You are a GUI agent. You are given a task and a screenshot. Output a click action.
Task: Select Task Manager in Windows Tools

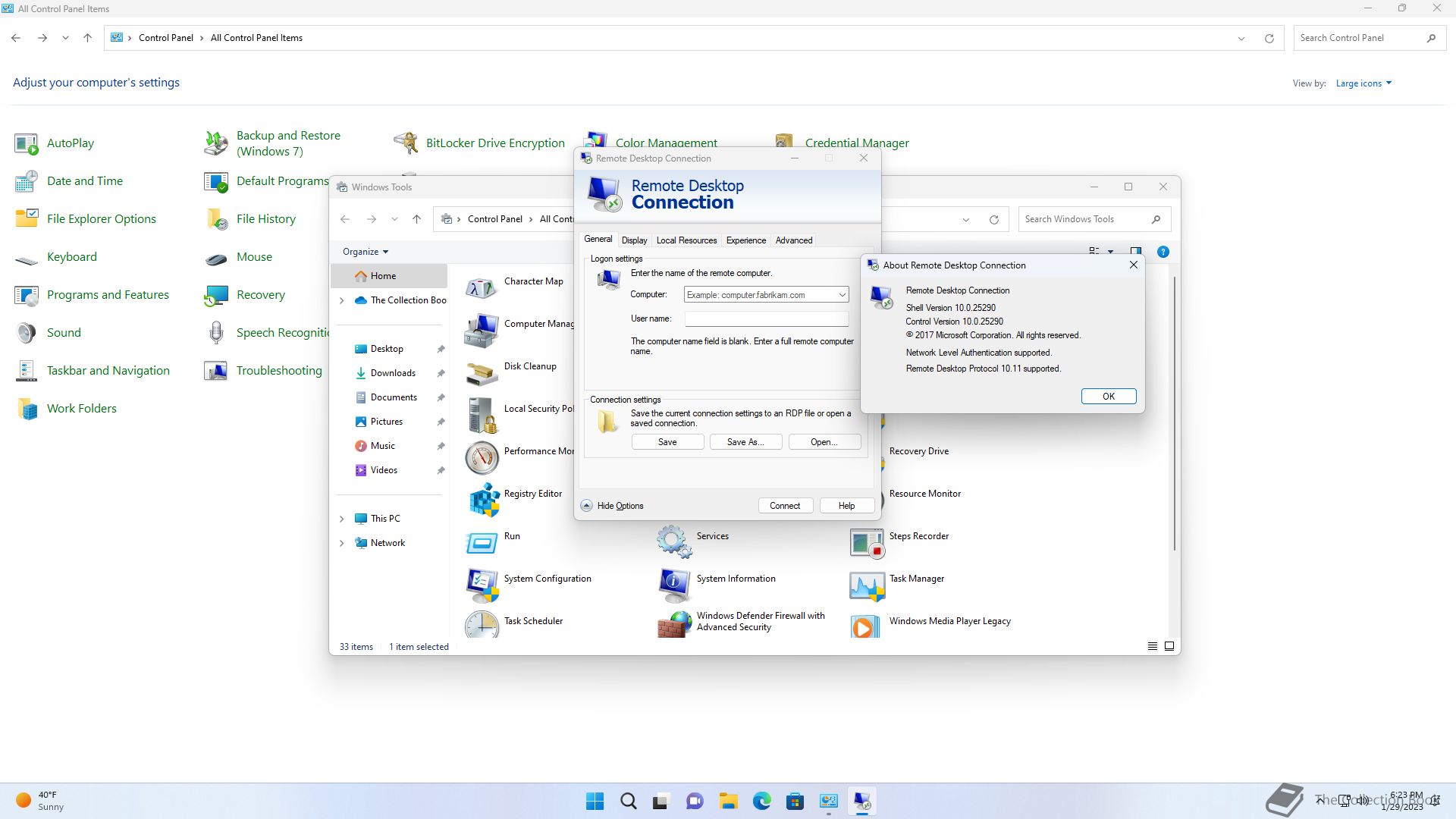pos(916,579)
